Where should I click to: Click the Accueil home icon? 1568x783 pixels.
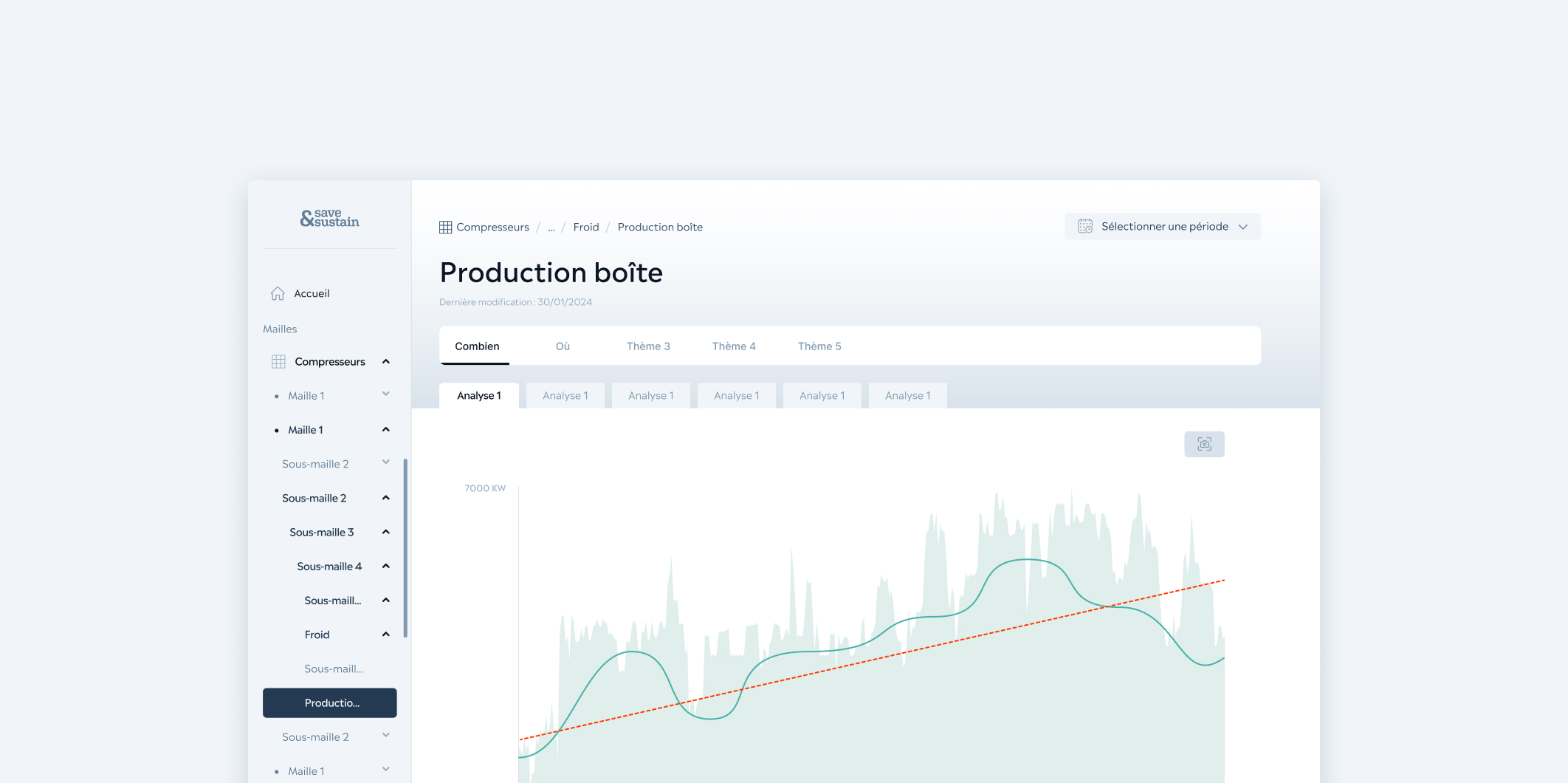278,293
